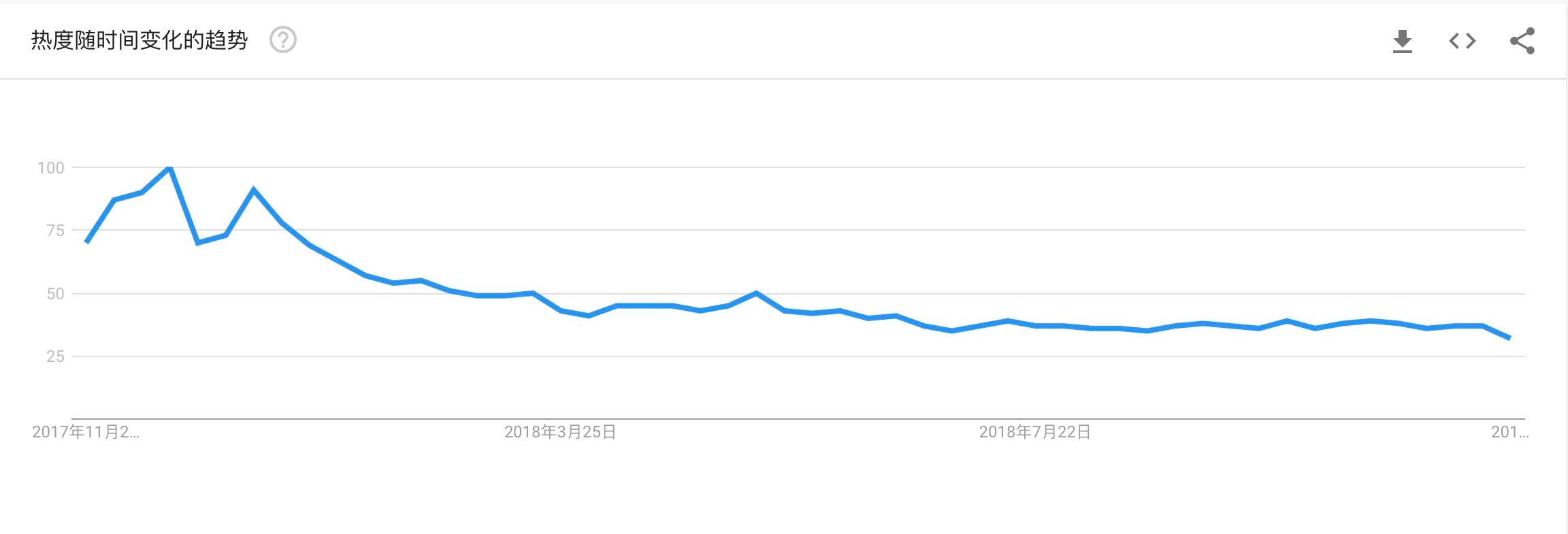The image size is (1568, 534).
Task: Click the 75 y-axis label
Action: 55,231
